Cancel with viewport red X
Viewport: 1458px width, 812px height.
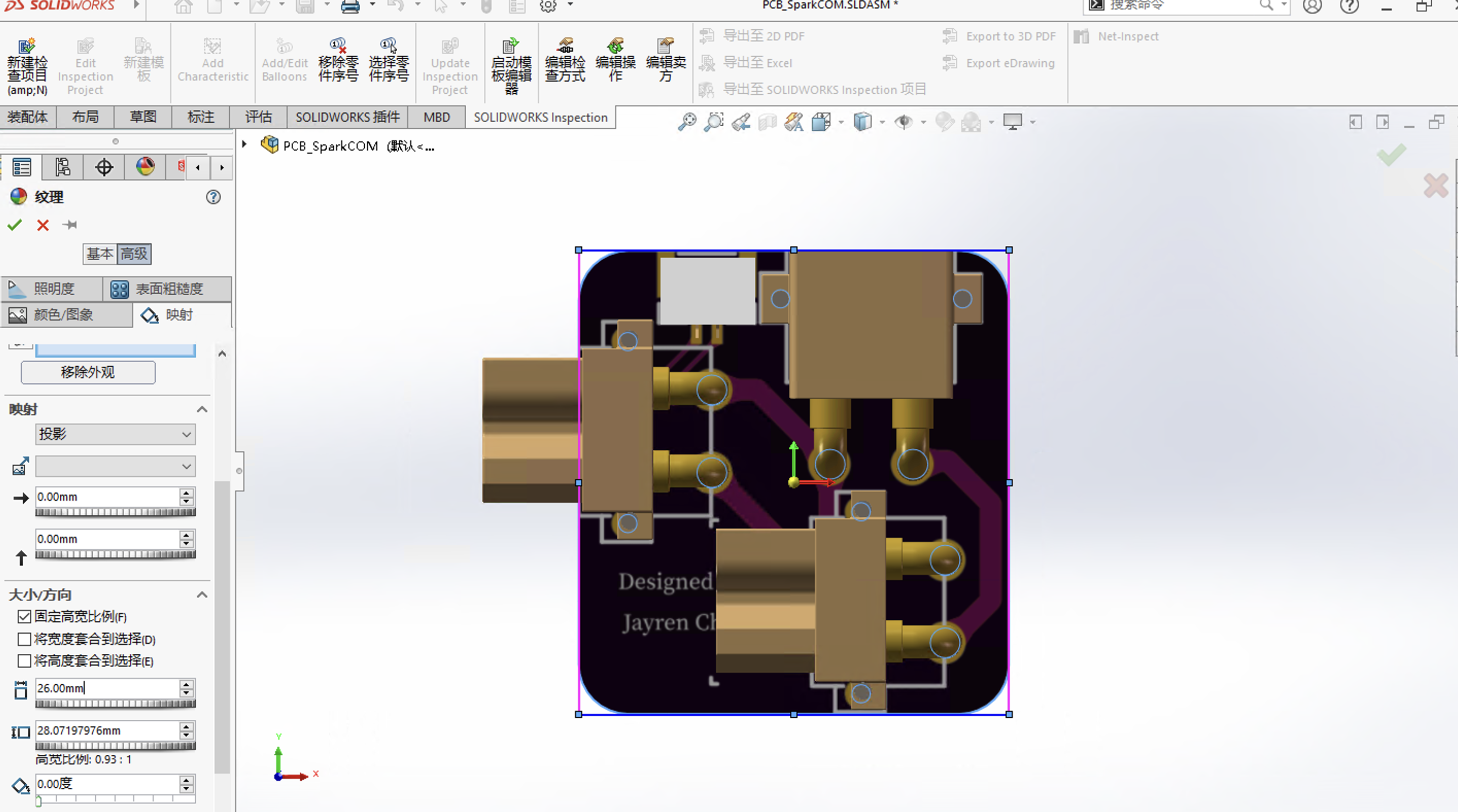pos(1436,185)
